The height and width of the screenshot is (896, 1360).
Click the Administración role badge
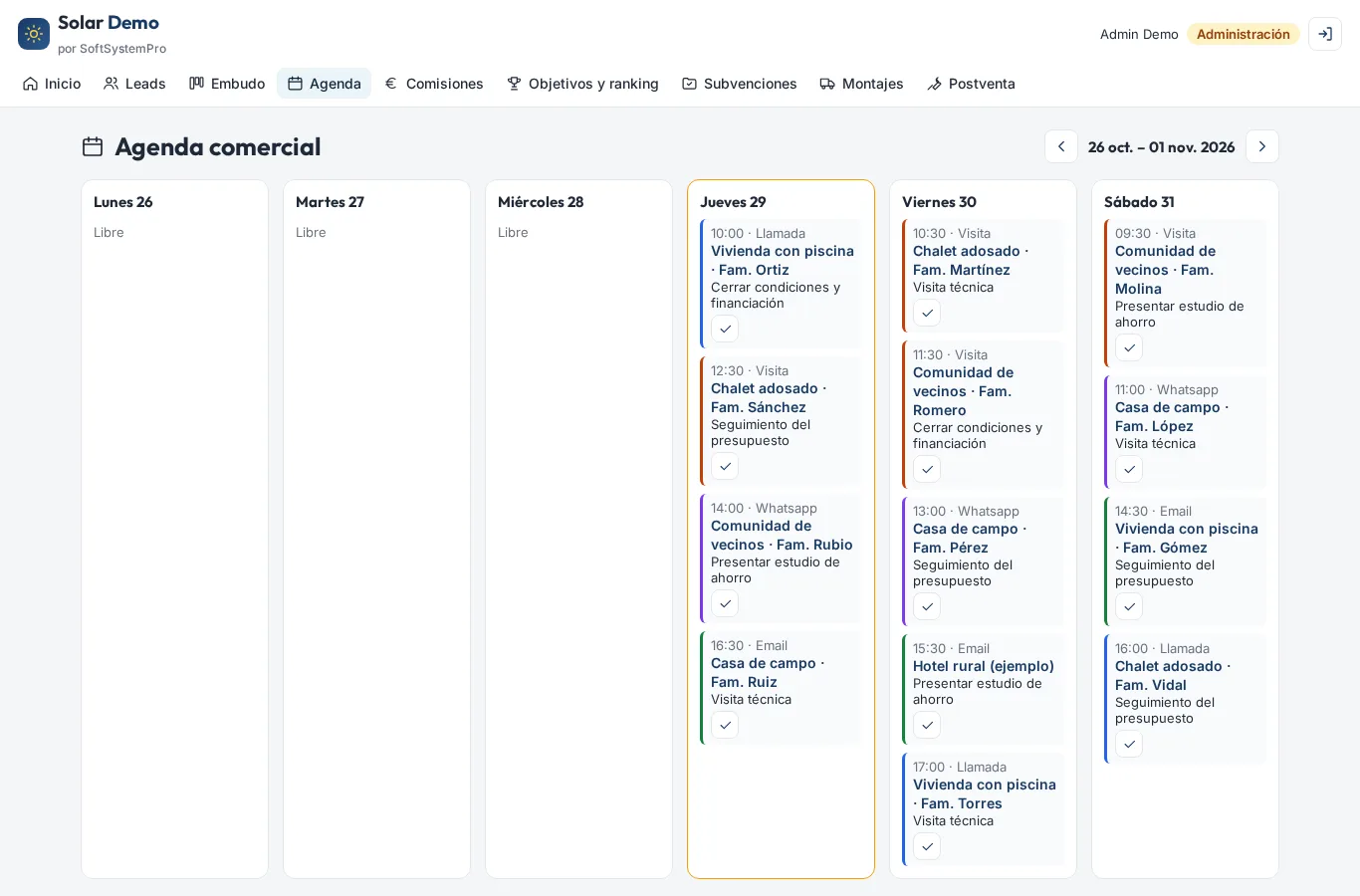coord(1244,34)
